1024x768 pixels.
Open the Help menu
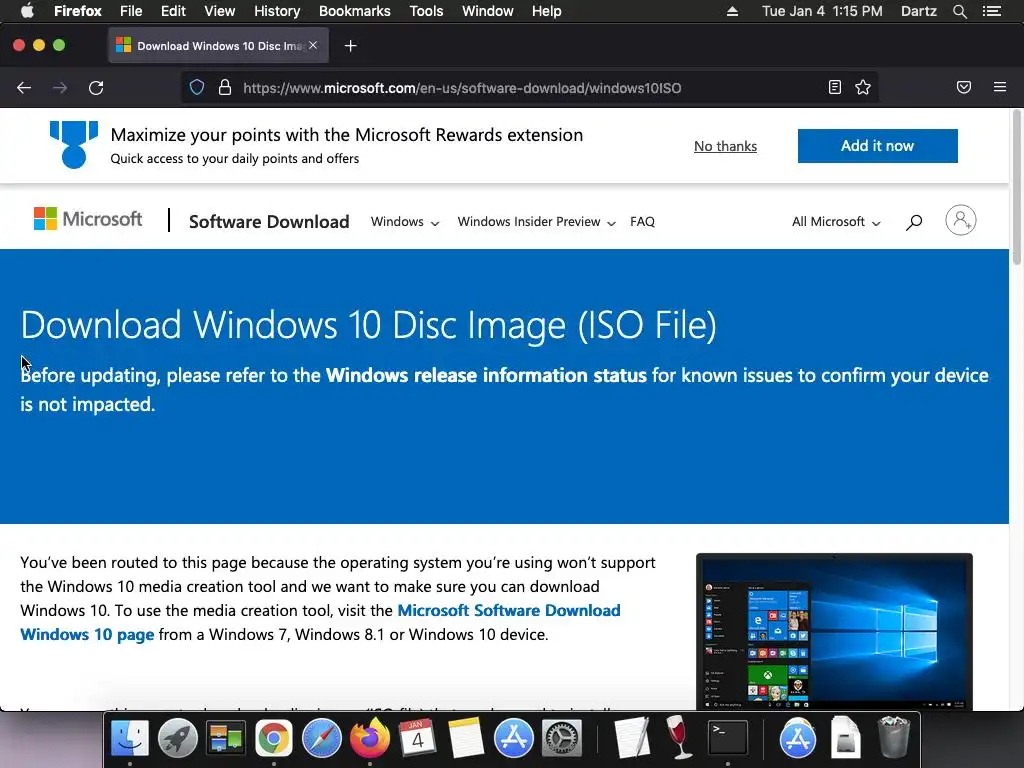tap(547, 11)
